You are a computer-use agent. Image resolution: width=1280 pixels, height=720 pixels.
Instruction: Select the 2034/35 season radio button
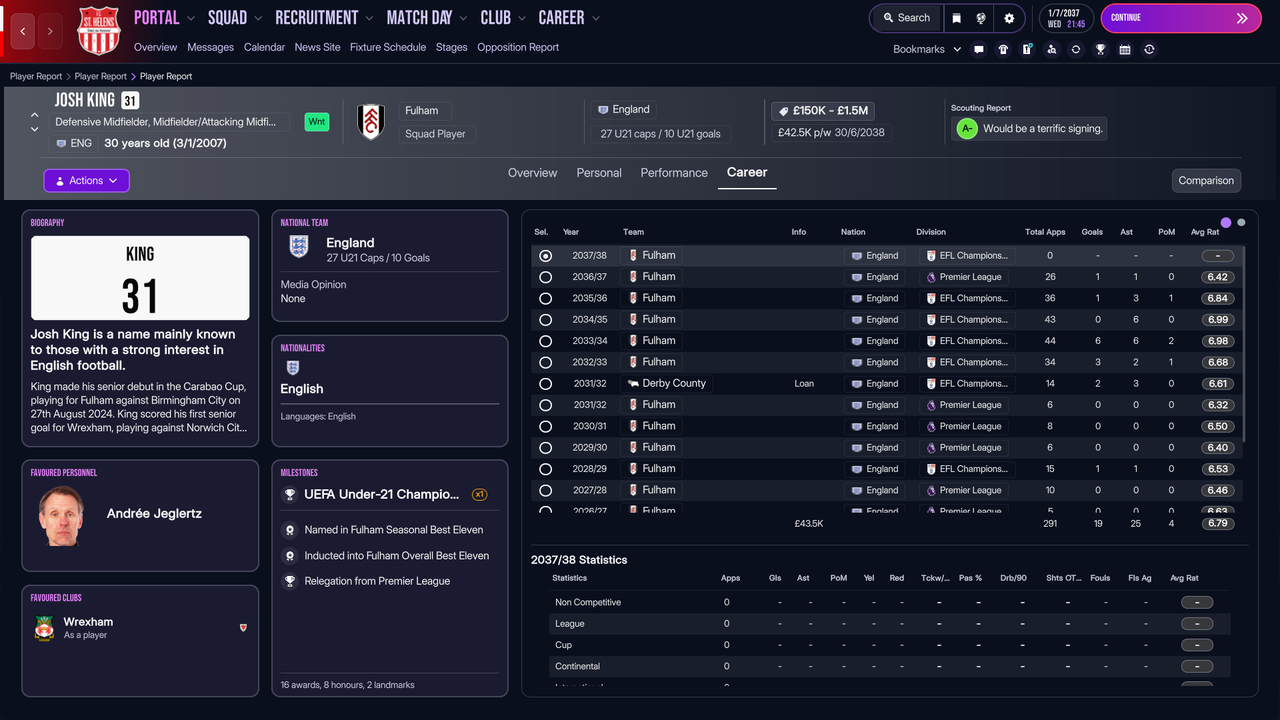click(x=545, y=320)
